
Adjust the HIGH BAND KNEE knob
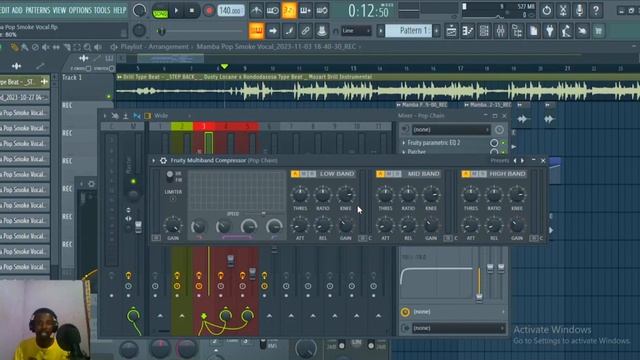click(x=517, y=195)
